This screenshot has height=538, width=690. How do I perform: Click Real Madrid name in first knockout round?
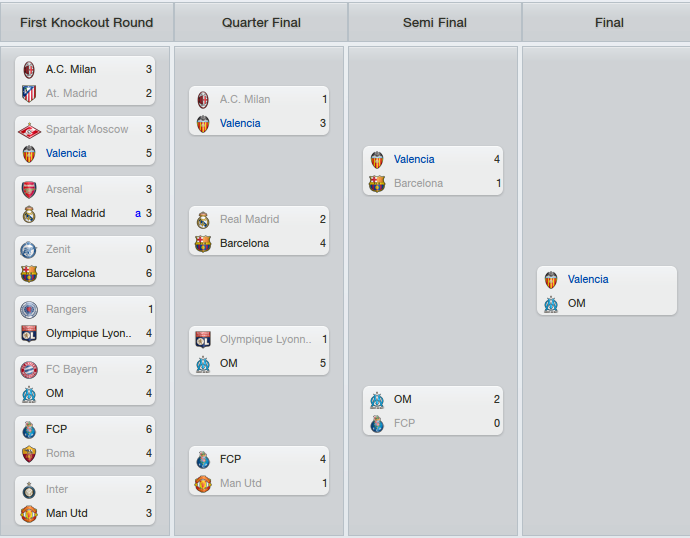[76, 213]
